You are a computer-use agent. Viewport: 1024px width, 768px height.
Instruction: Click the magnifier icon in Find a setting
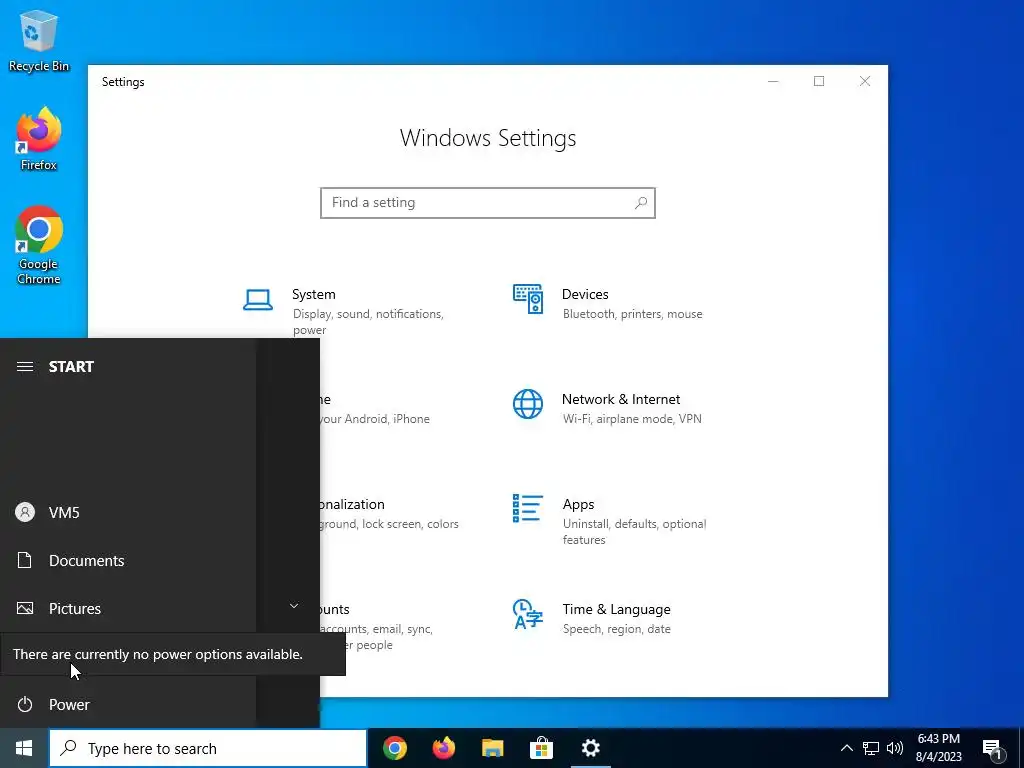pos(641,203)
